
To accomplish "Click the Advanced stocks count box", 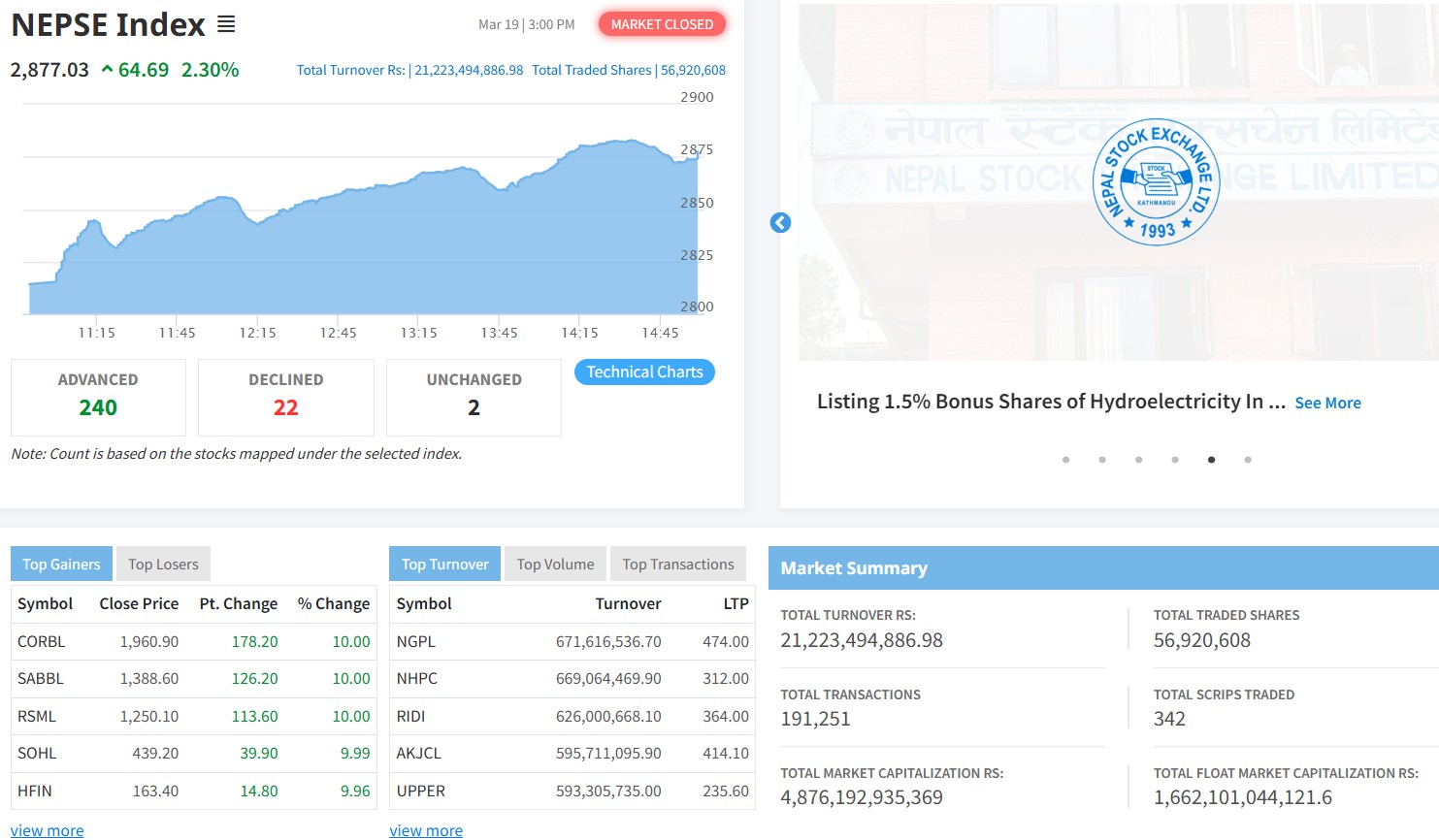I will tap(98, 397).
